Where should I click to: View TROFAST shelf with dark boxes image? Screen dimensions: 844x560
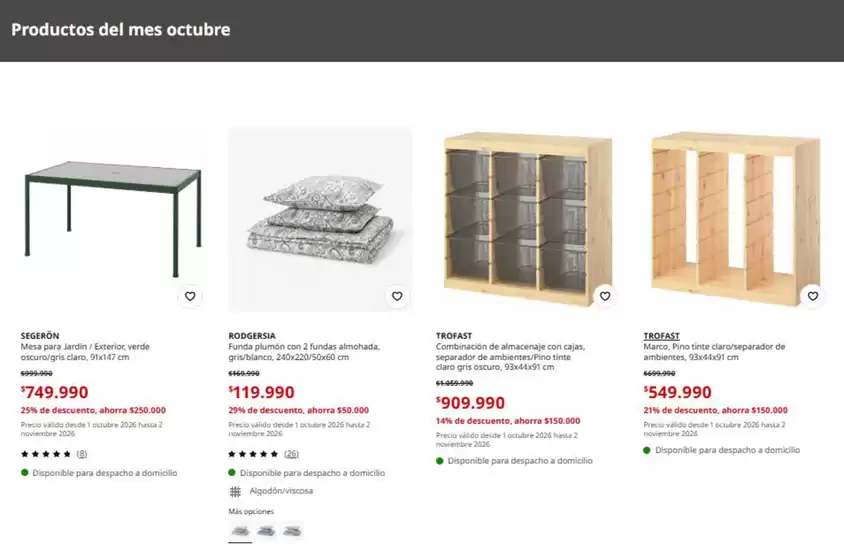[x=528, y=219]
